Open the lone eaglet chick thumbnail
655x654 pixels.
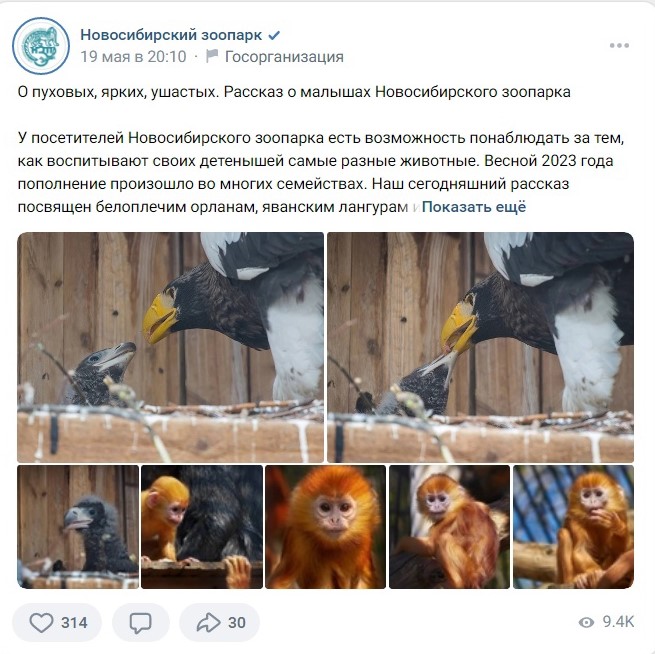pos(78,527)
